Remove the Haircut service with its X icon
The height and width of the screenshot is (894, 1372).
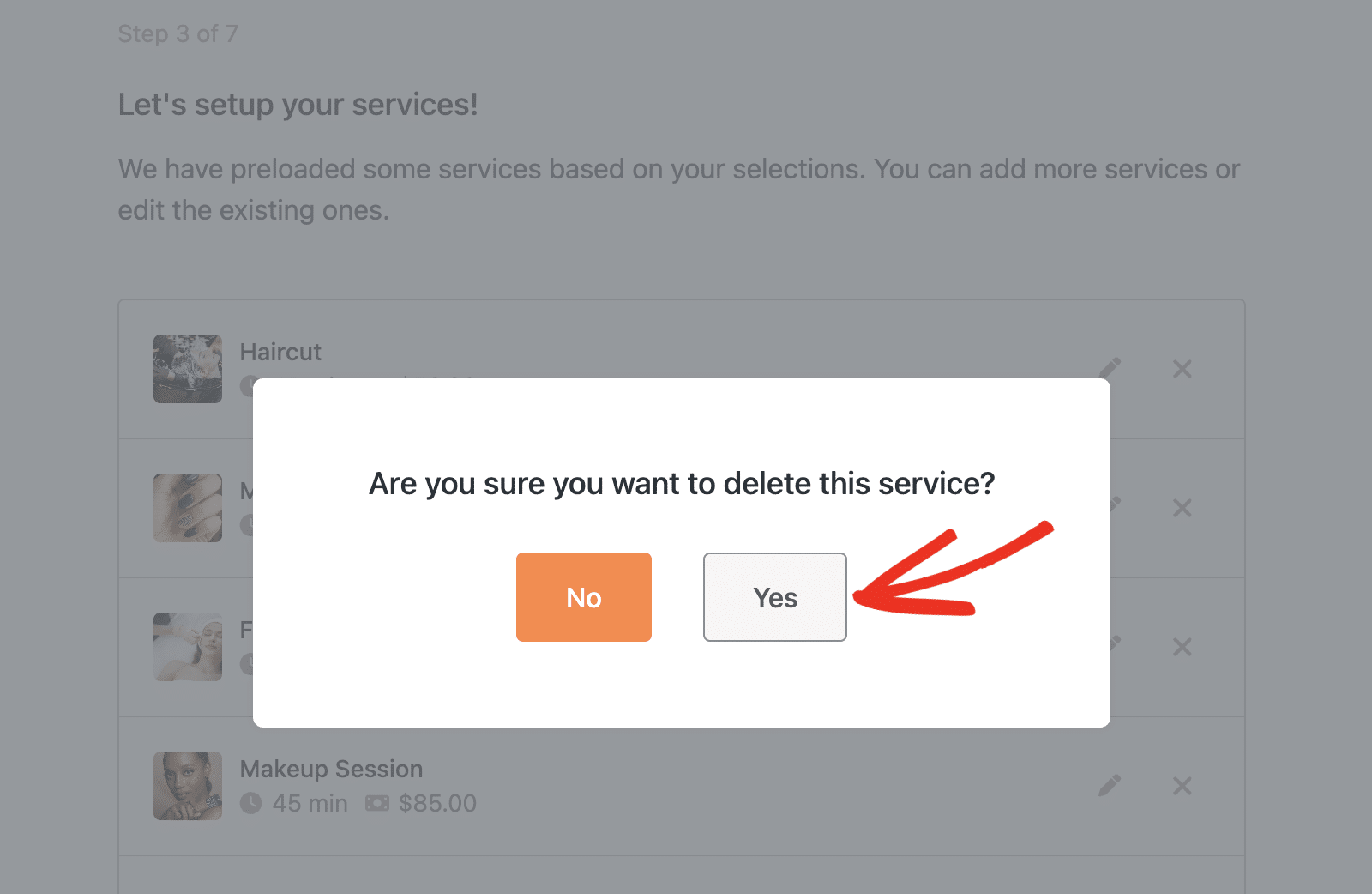(x=1182, y=369)
